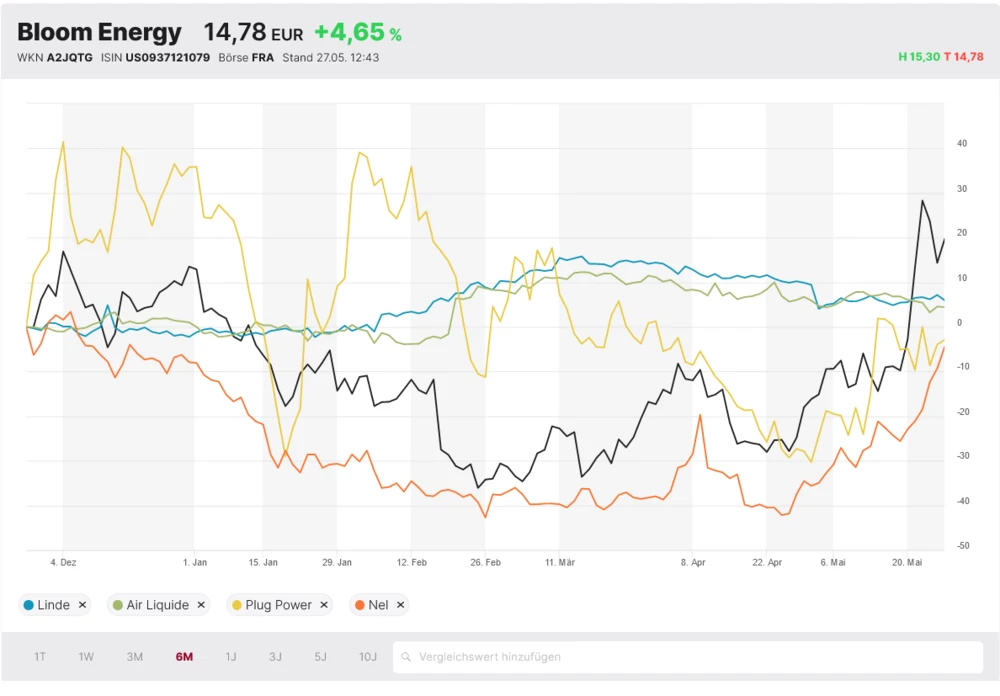Select the 1W time range
Viewport: 1000px width, 696px height.
coord(87,657)
